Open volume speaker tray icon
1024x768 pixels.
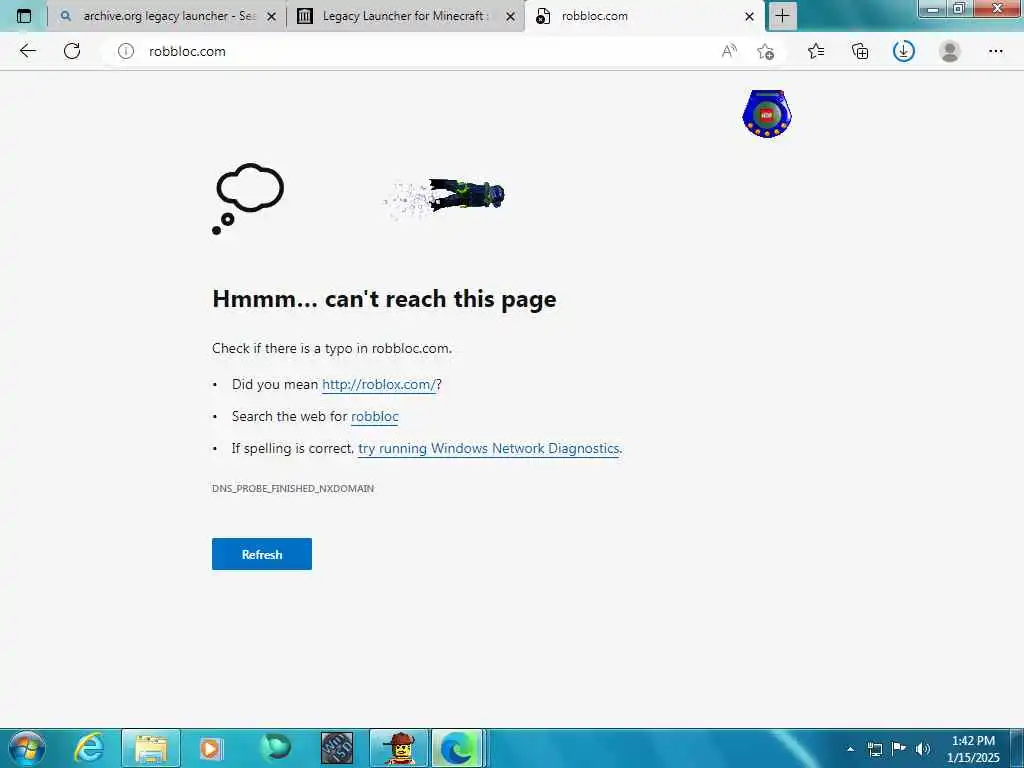[923, 749]
